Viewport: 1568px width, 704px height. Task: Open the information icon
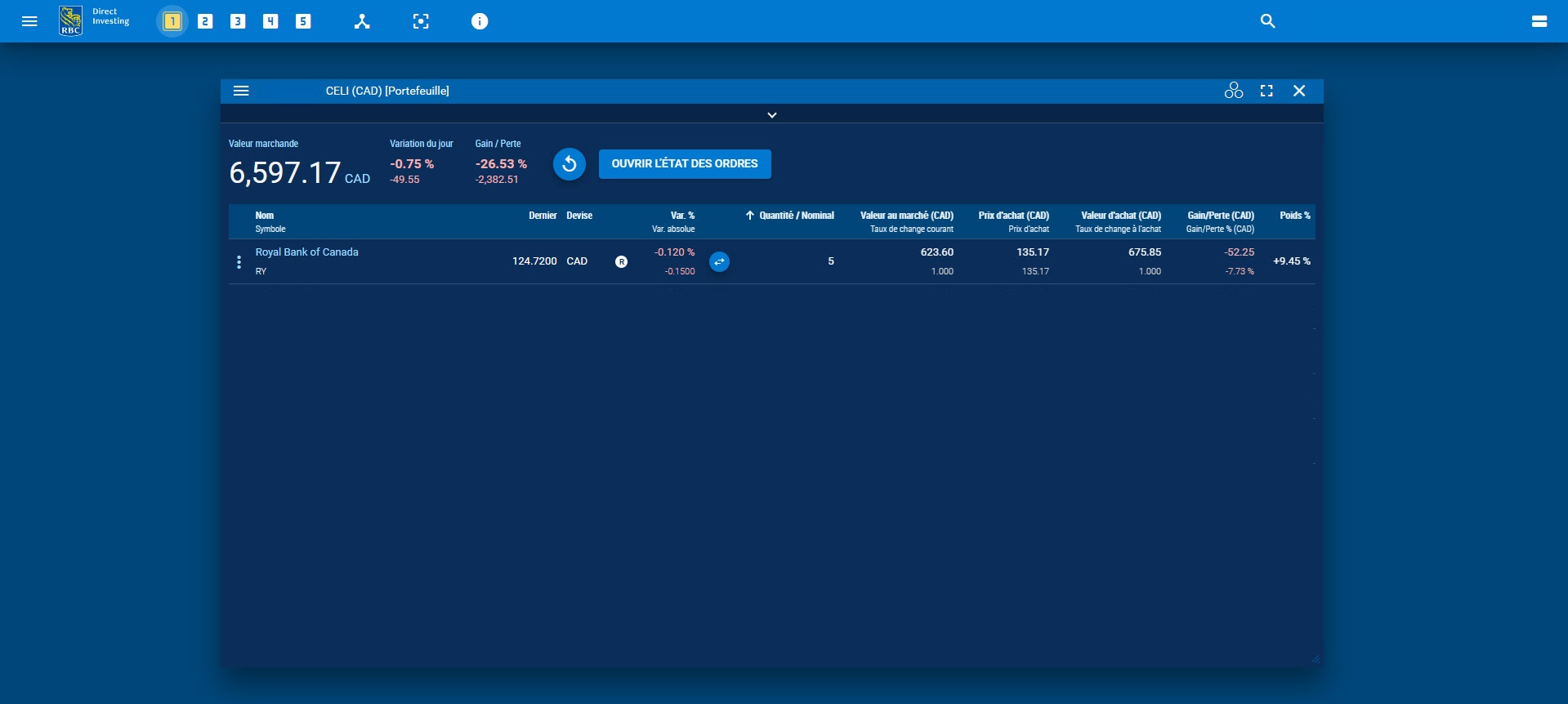tap(480, 21)
